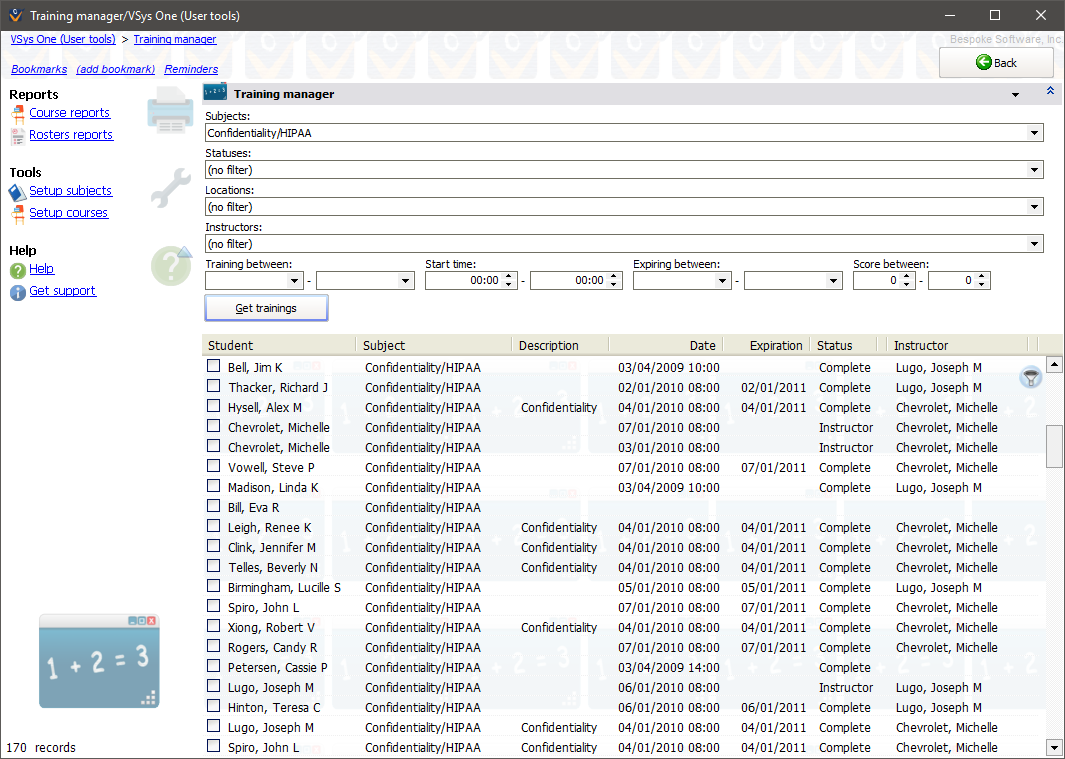Click the Get support info icon
This screenshot has width=1065, height=759.
click(x=18, y=290)
